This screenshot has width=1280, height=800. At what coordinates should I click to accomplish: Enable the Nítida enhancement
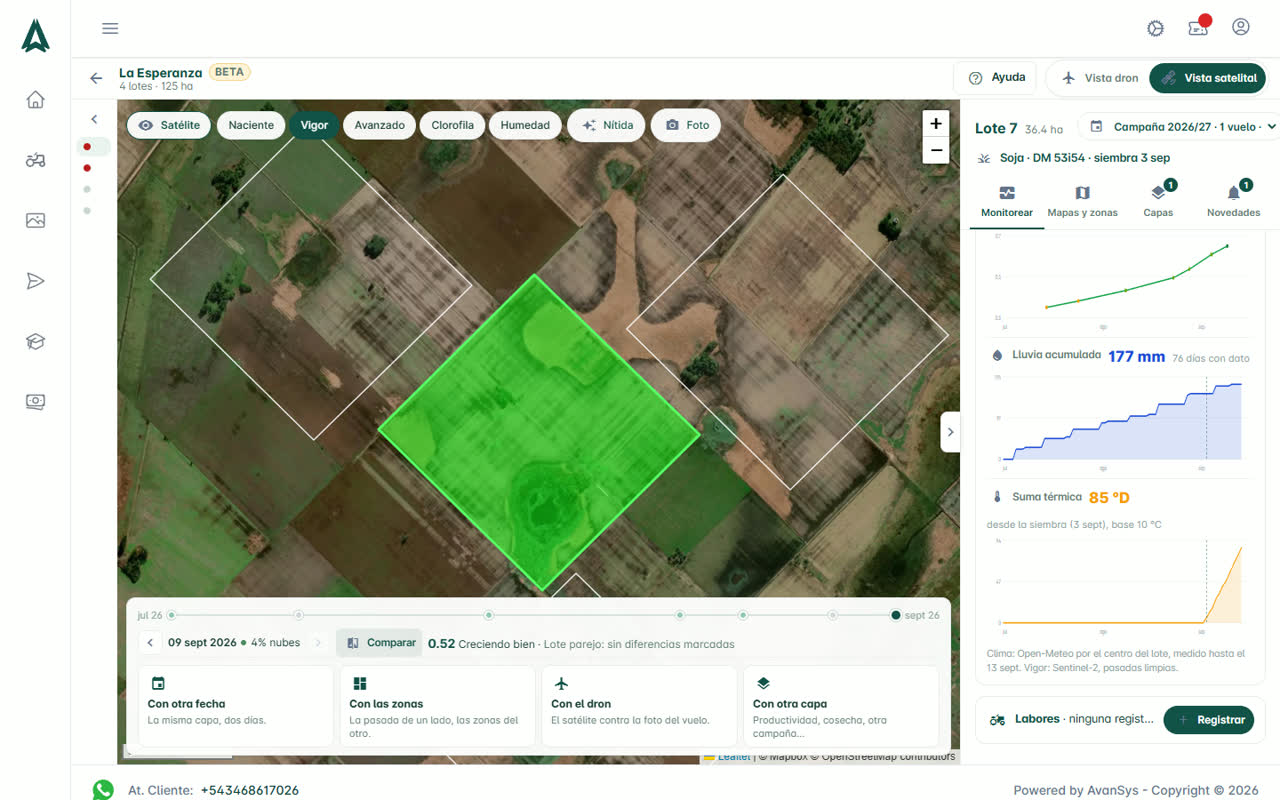[x=606, y=125]
